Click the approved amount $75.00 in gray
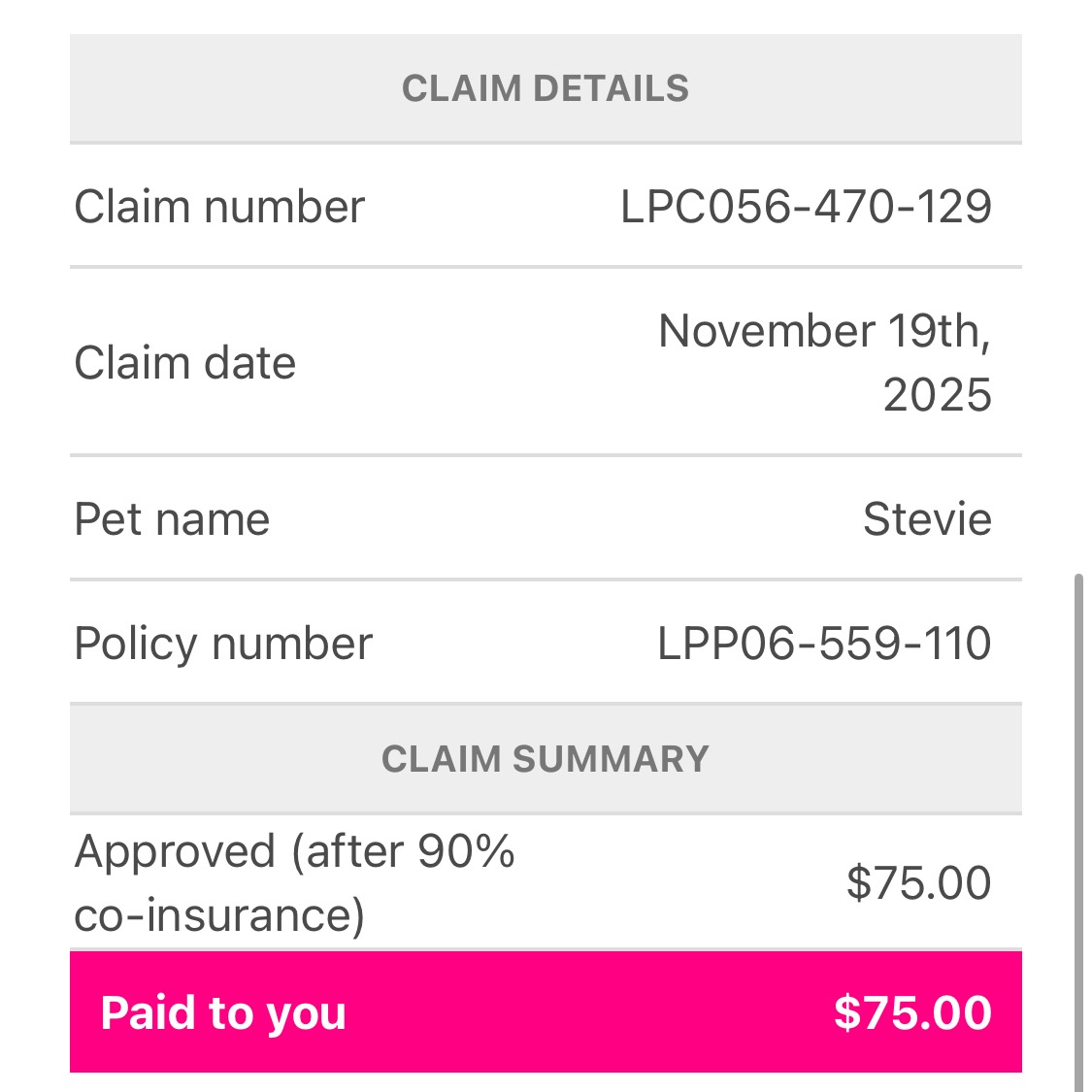 click(x=918, y=883)
